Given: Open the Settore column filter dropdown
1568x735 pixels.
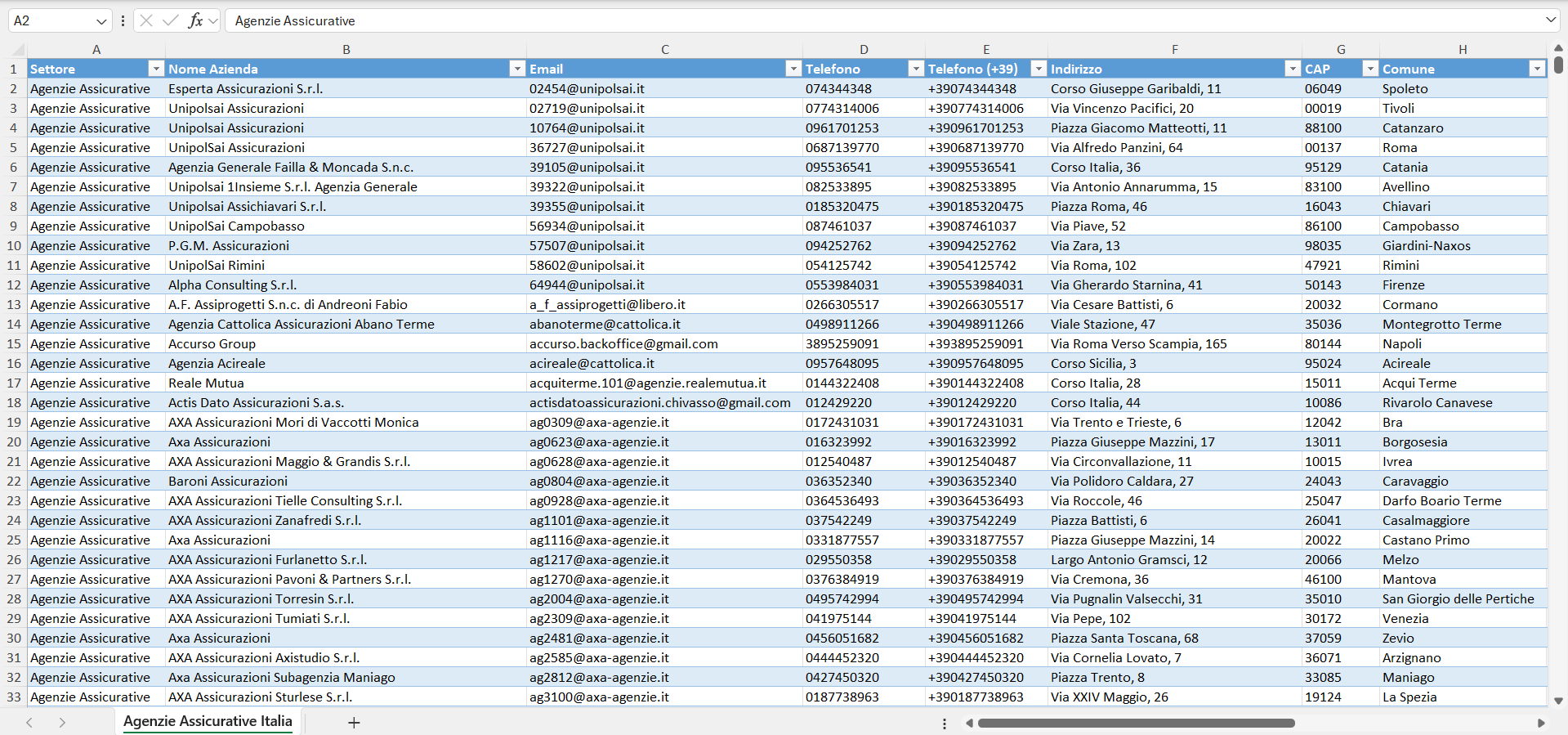Looking at the screenshot, I should click(x=155, y=69).
